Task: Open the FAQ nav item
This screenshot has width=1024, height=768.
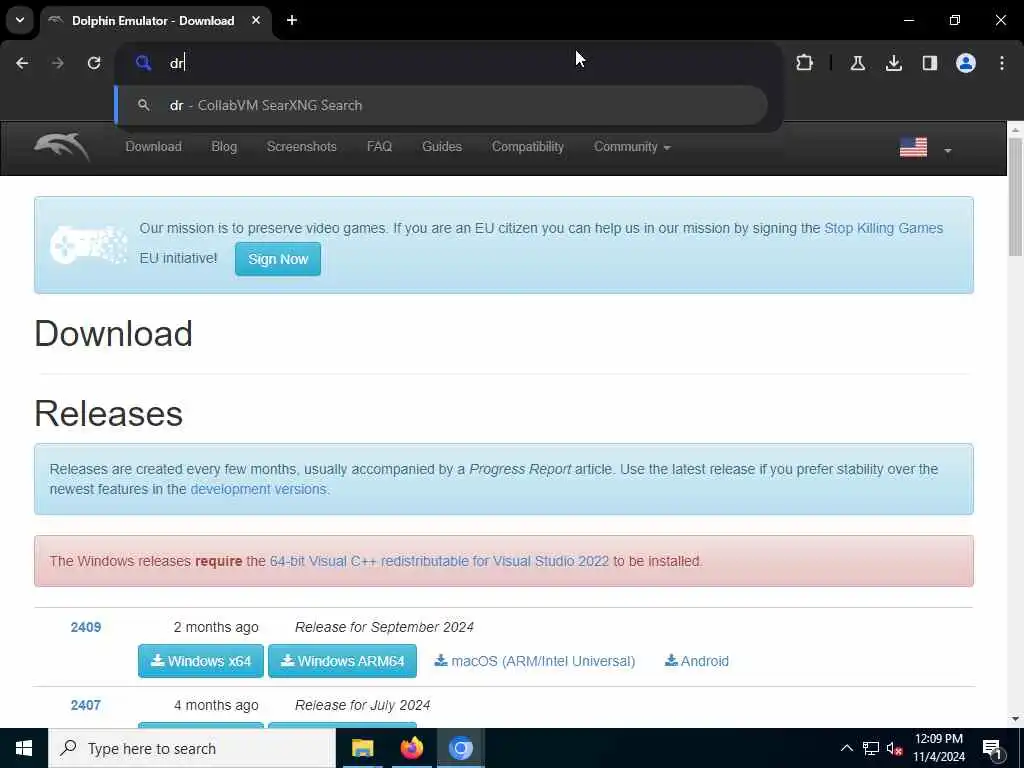Action: coord(379,146)
